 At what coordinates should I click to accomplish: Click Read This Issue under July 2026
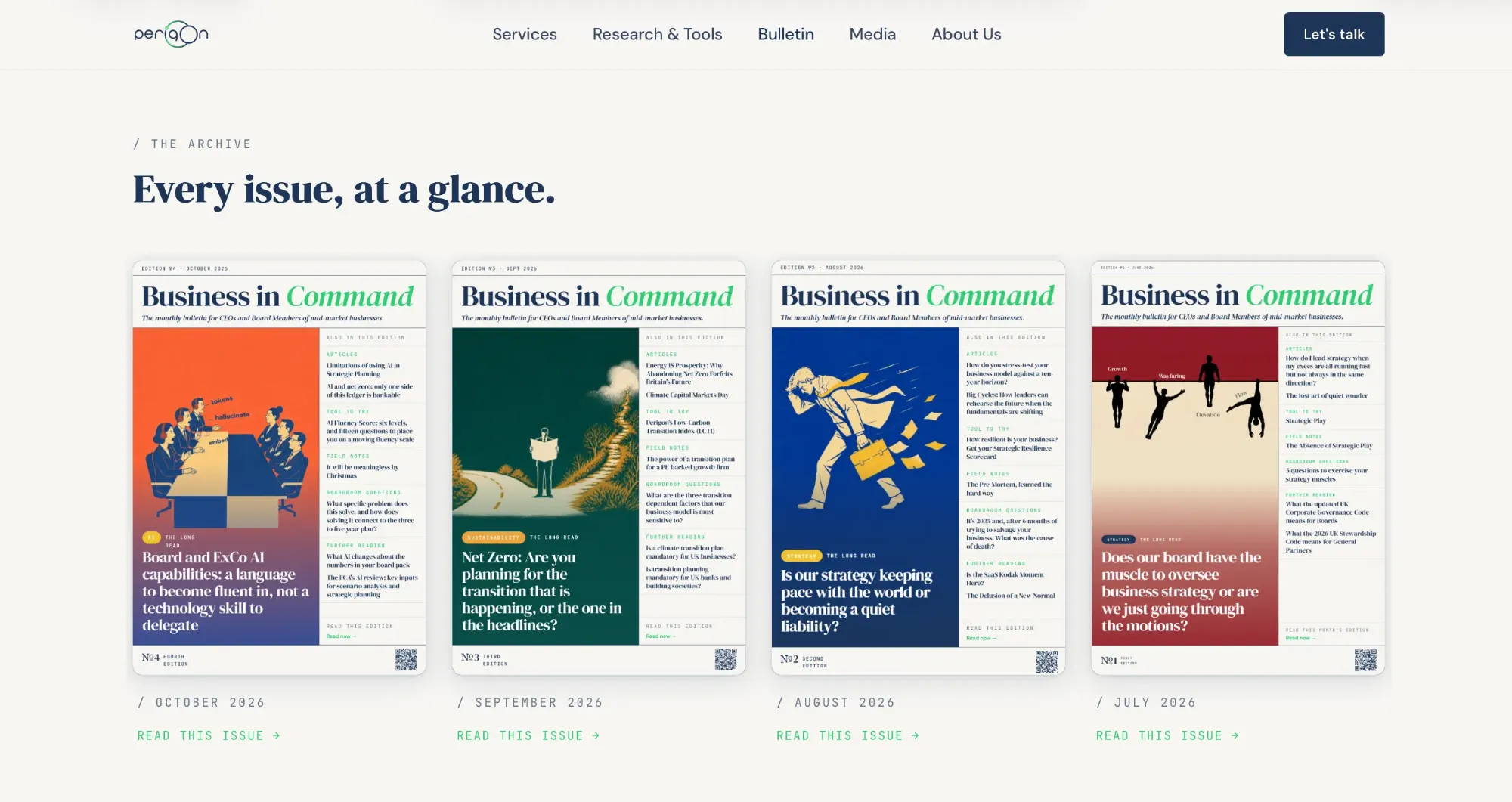[x=1168, y=735]
